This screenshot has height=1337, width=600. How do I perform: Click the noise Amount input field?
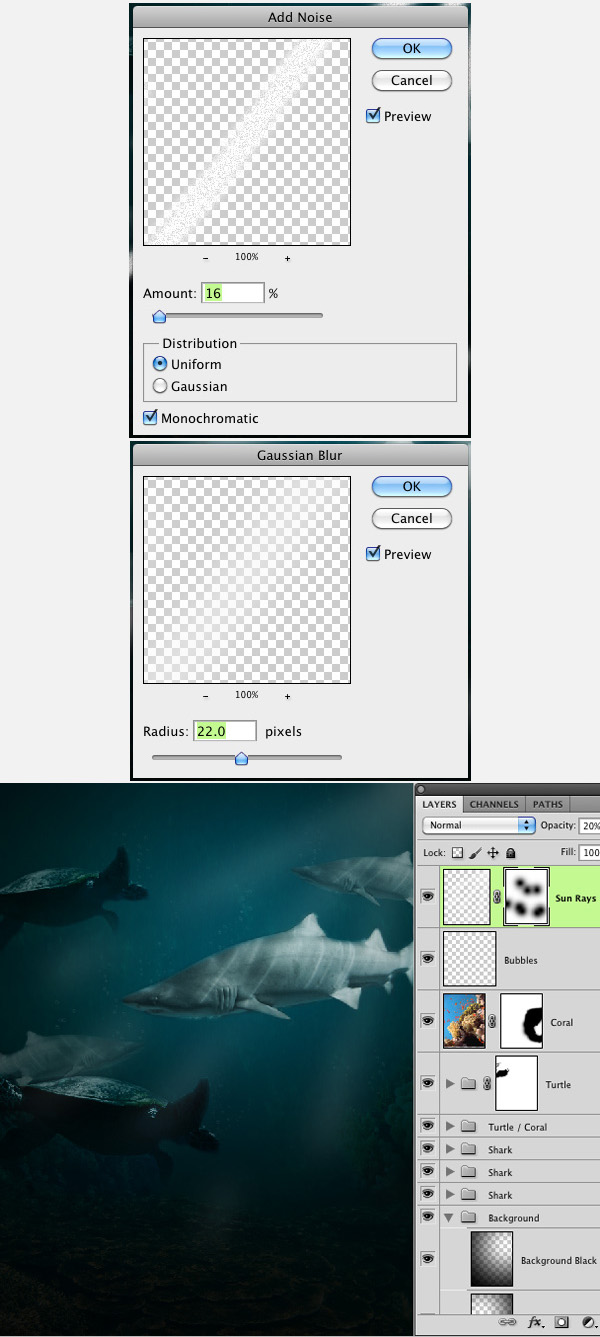(232, 293)
